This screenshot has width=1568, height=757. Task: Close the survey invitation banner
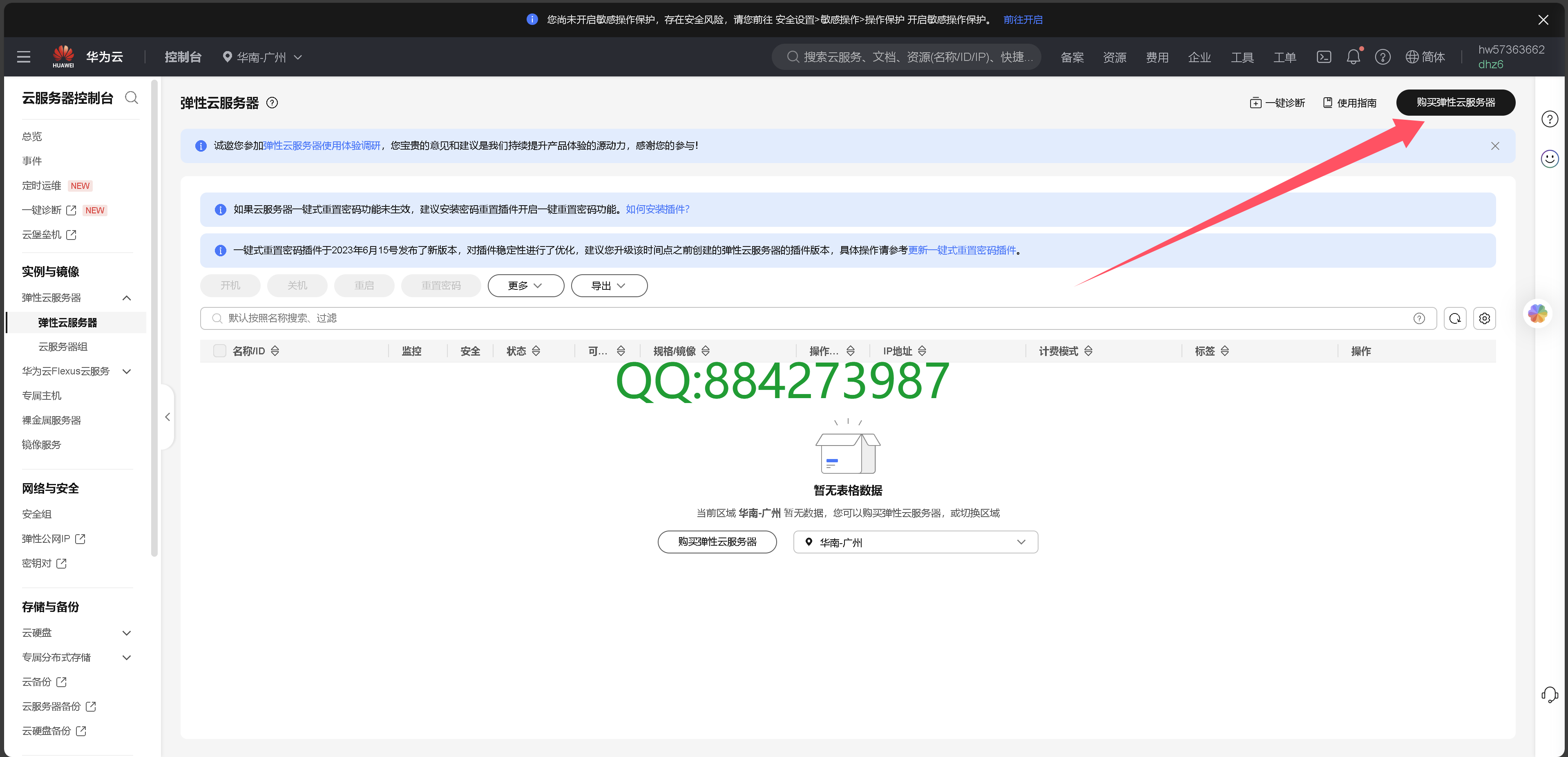1495,146
